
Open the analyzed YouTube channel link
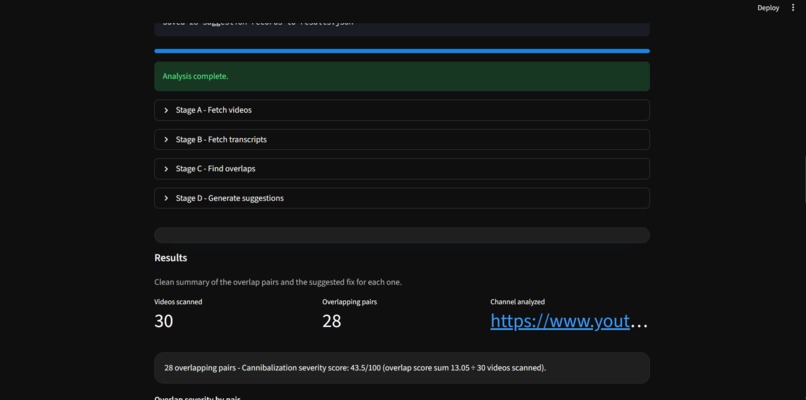click(x=560, y=321)
